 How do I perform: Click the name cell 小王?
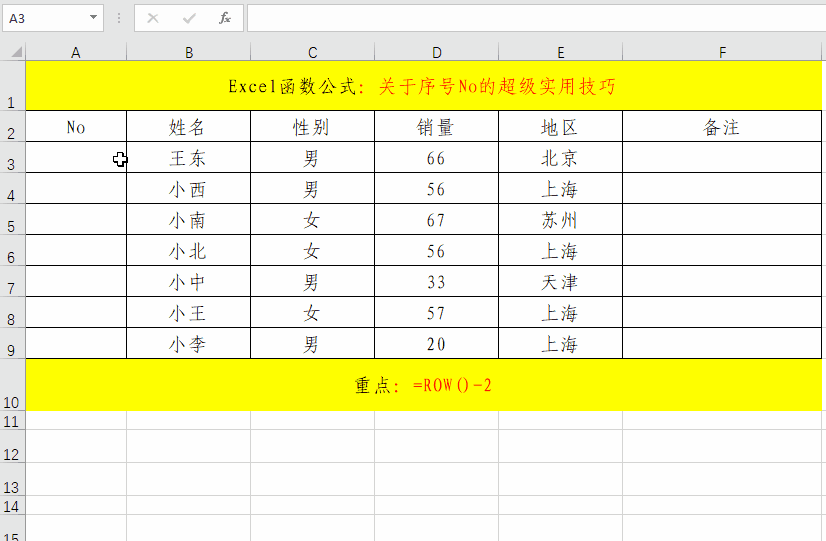click(x=189, y=313)
